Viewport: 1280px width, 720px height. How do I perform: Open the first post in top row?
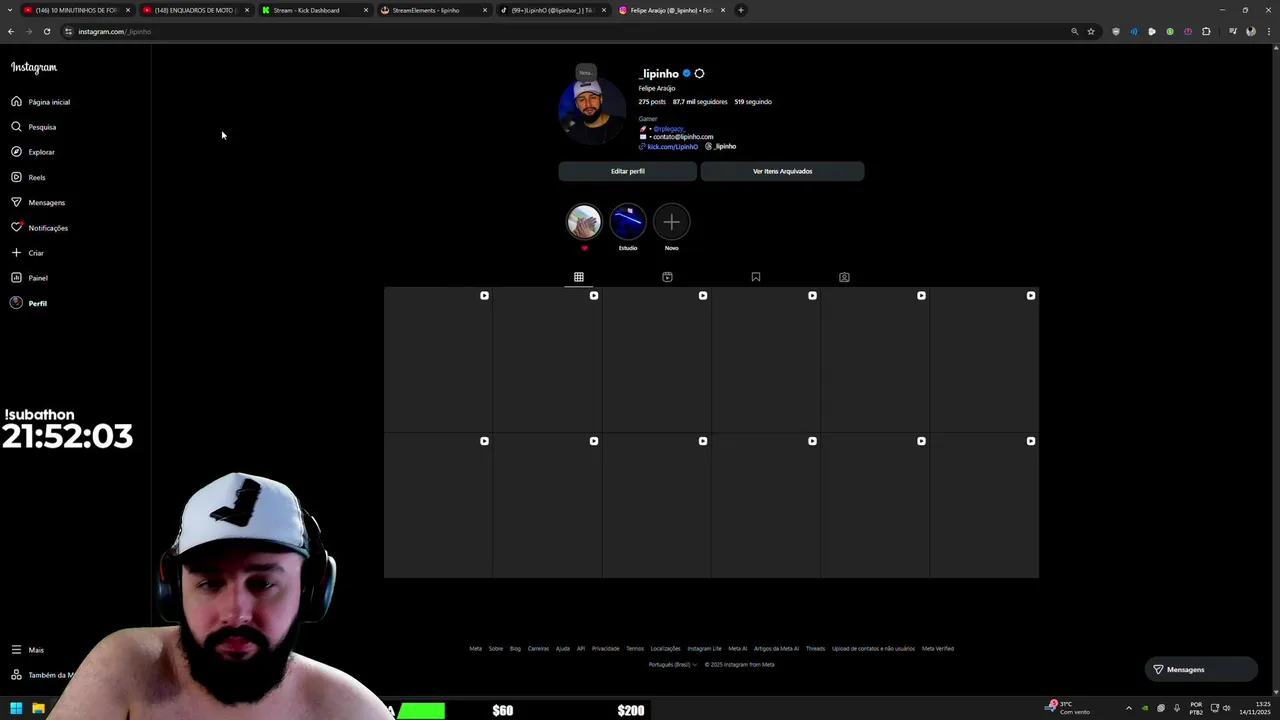(x=438, y=360)
